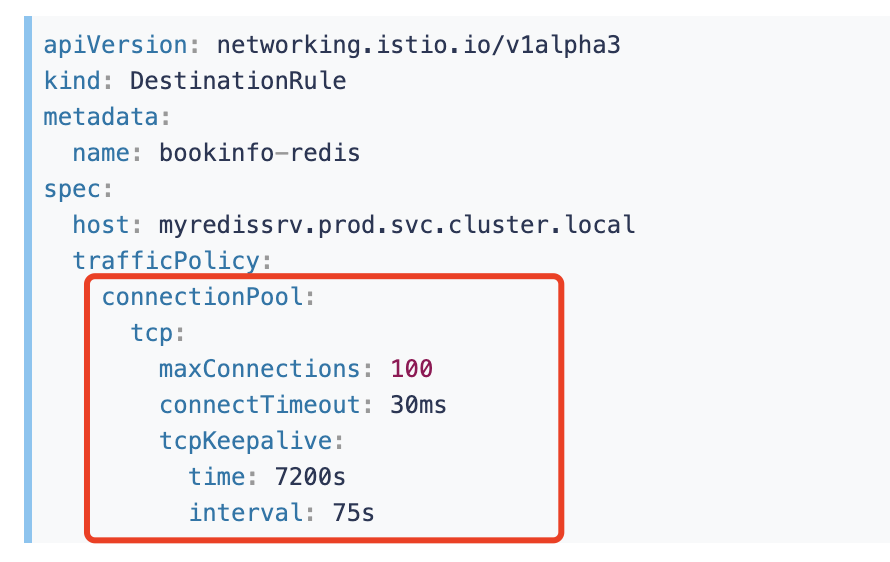Select the networking.istio.io/v1alpha3 value
Viewport: 890px width, 562px height.
(419, 45)
